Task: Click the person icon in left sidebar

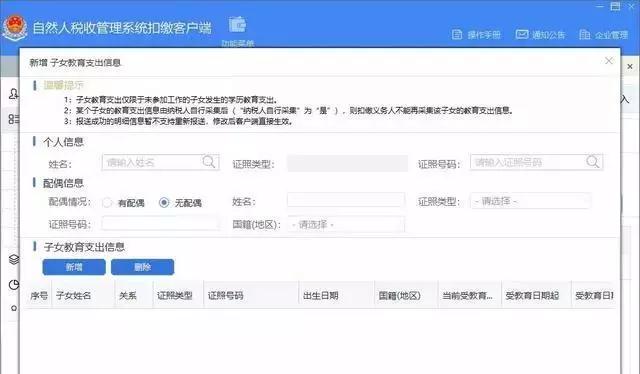Action: 13,94
